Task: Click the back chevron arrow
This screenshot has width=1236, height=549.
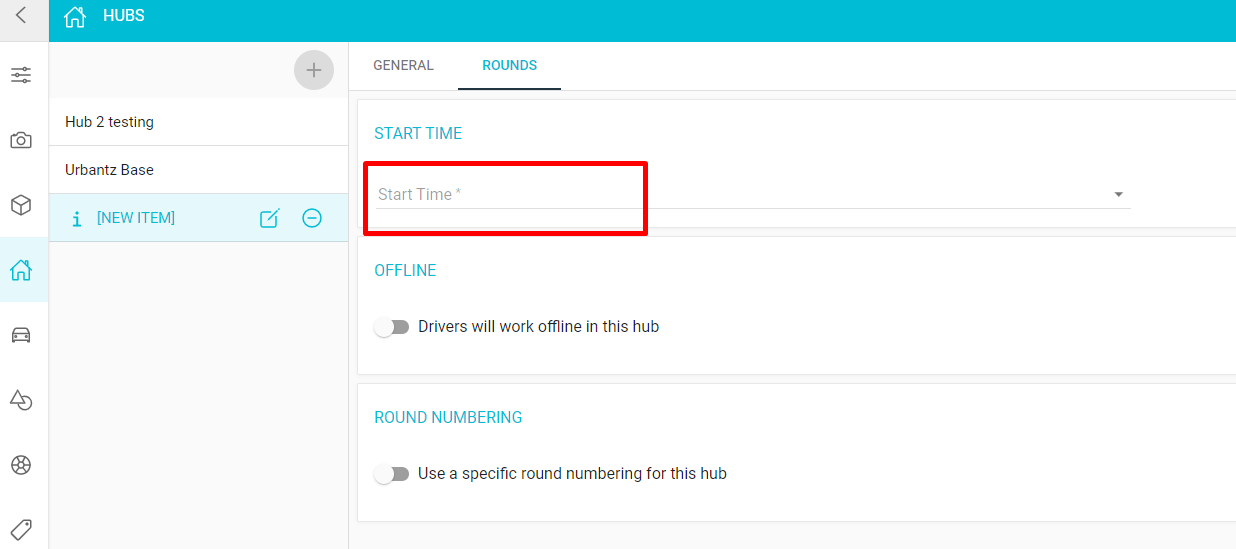Action: point(21,16)
